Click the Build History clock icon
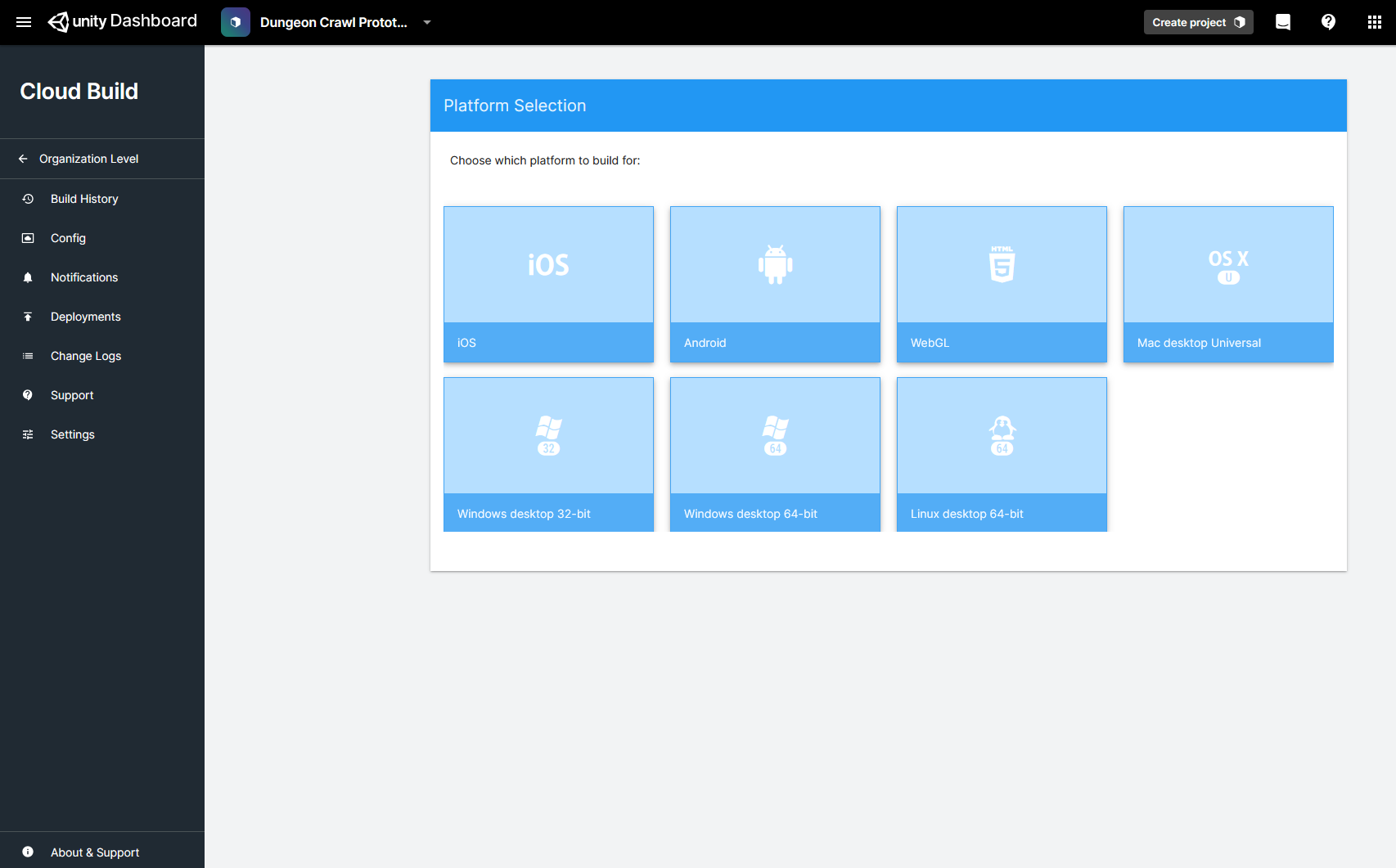 [x=28, y=199]
